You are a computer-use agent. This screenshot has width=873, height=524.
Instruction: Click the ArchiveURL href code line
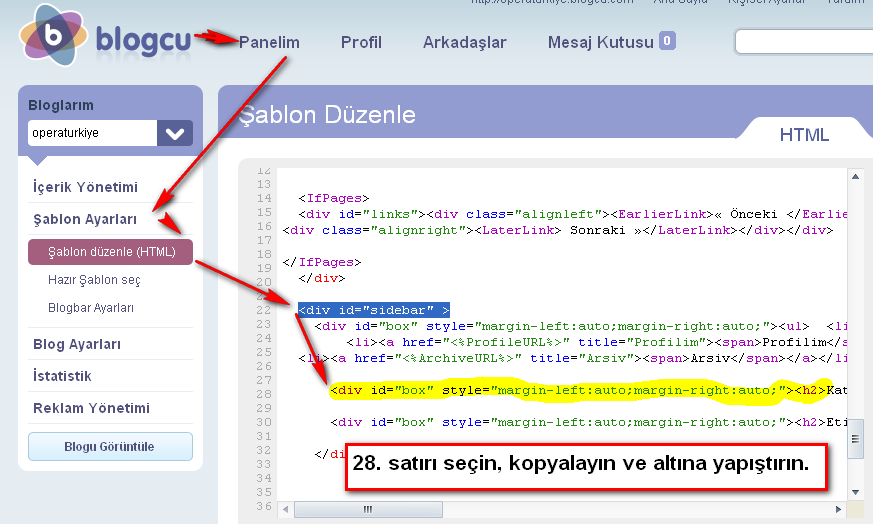(572, 359)
